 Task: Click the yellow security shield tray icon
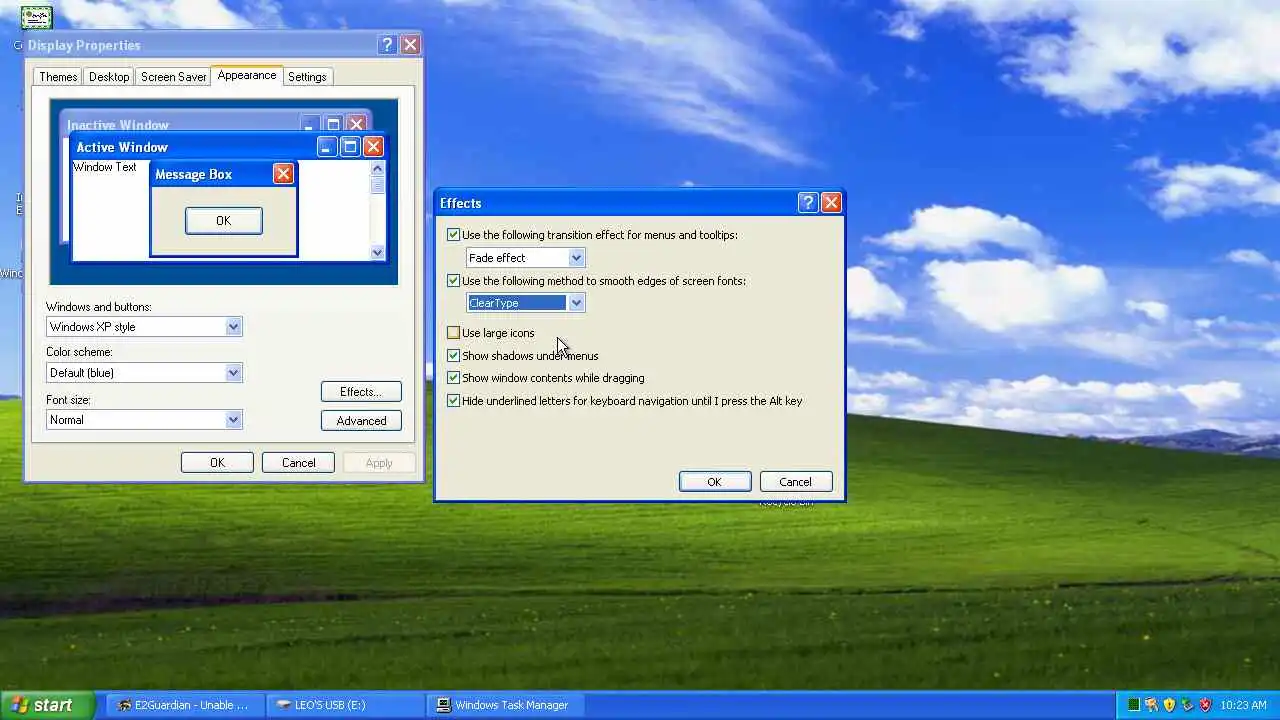(1169, 704)
